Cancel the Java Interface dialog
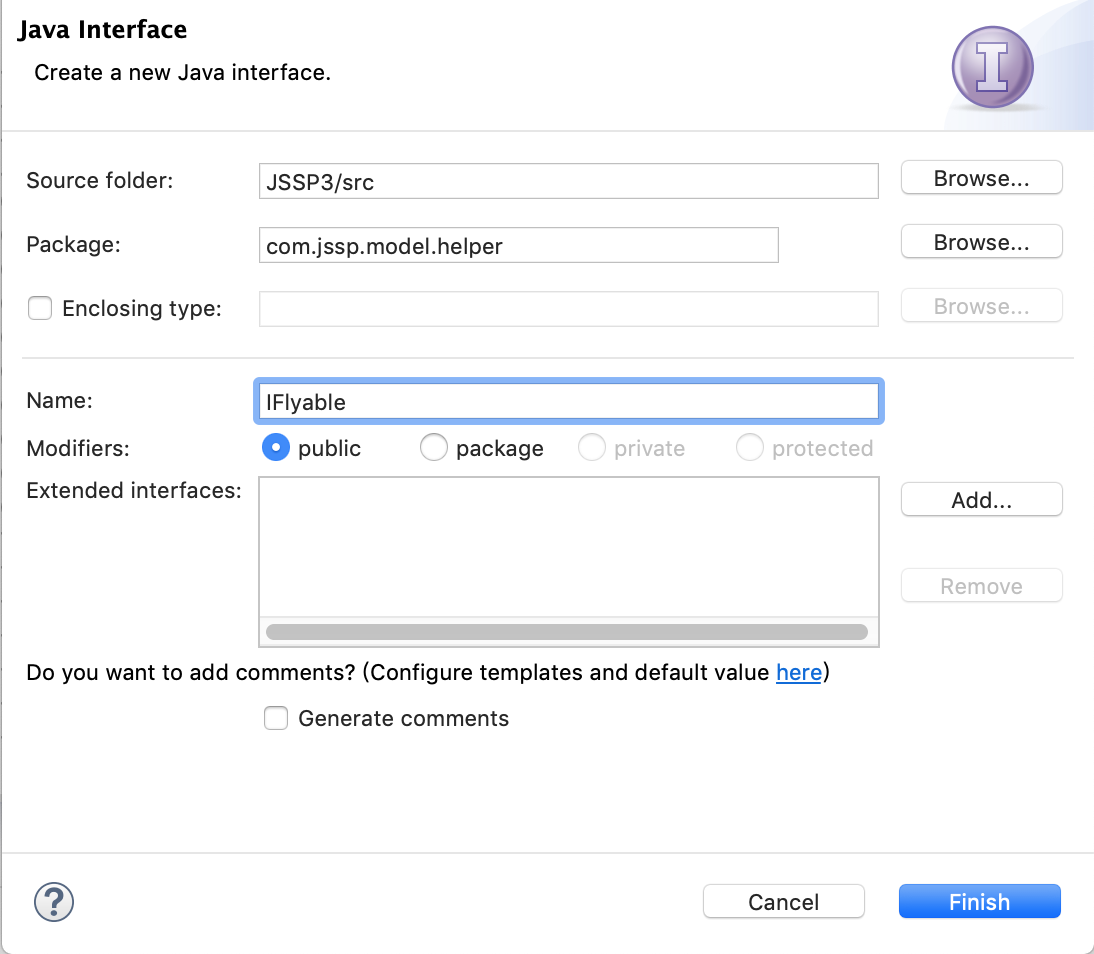Viewport: 1094px width, 954px height. [784, 902]
